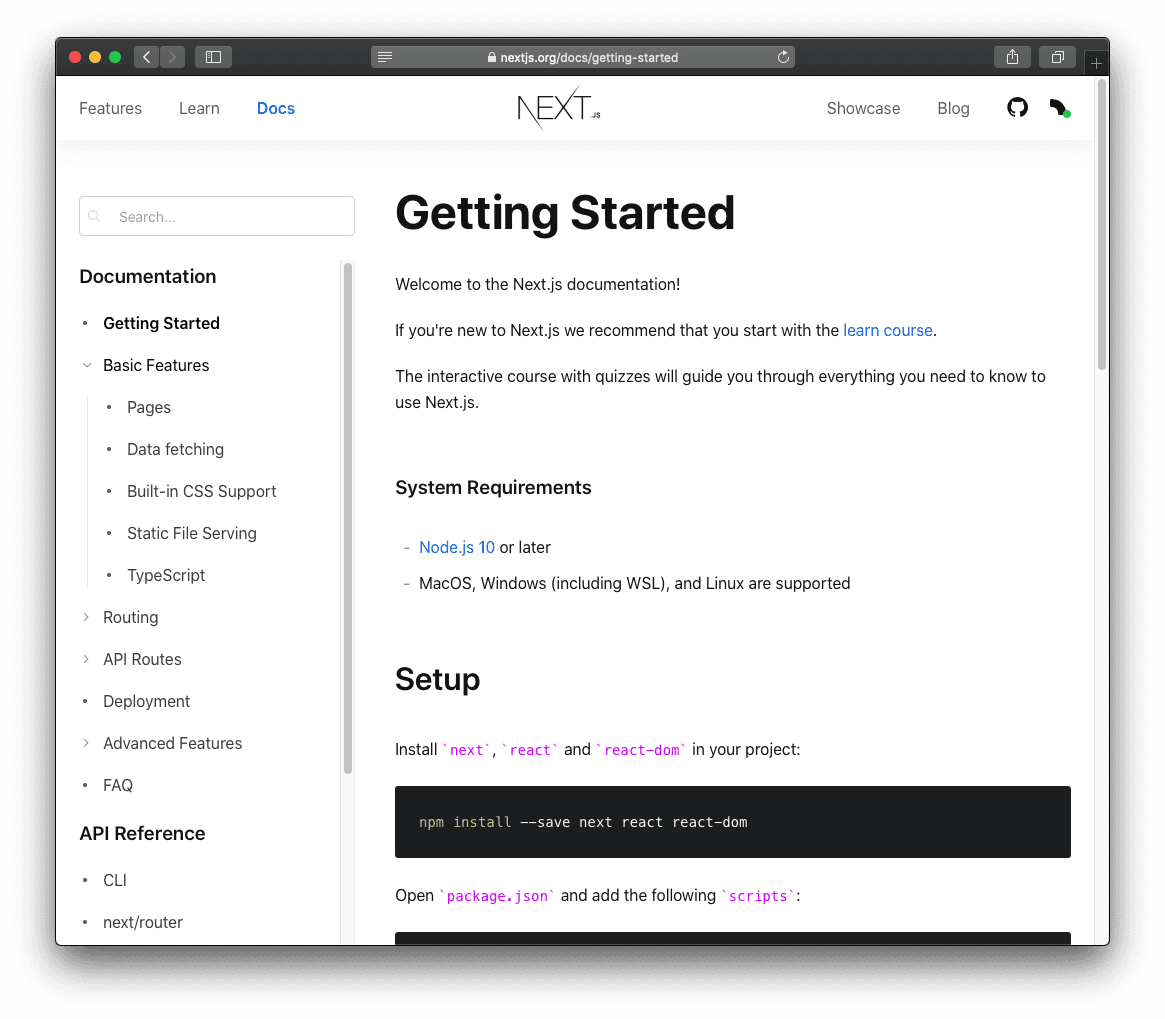1165x1019 pixels.
Task: Go back with the Safari back arrow
Action: coord(146,57)
